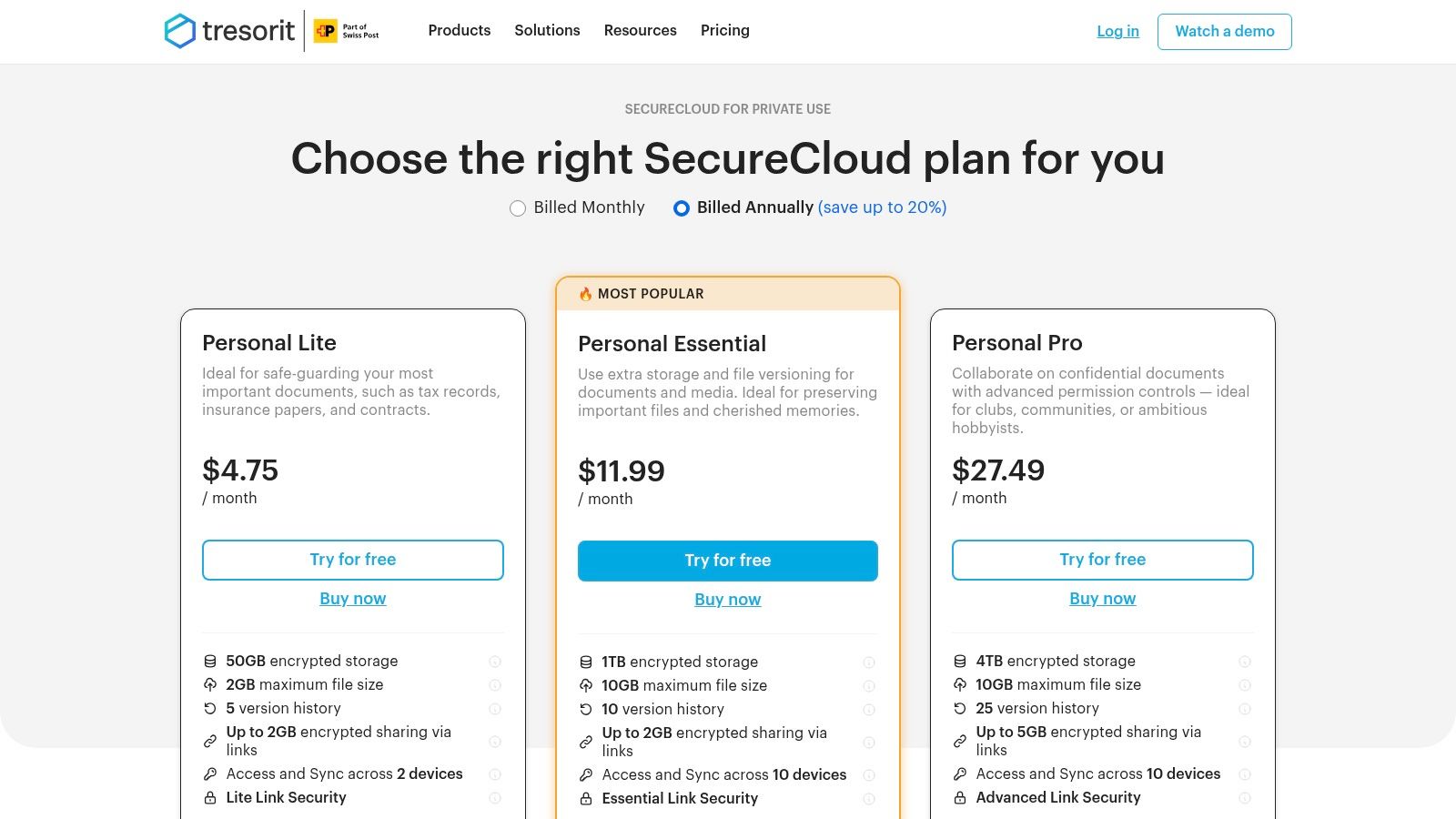This screenshot has height=819, width=1456.
Task: Click info icon for Essential Link Security
Action: pos(869,799)
